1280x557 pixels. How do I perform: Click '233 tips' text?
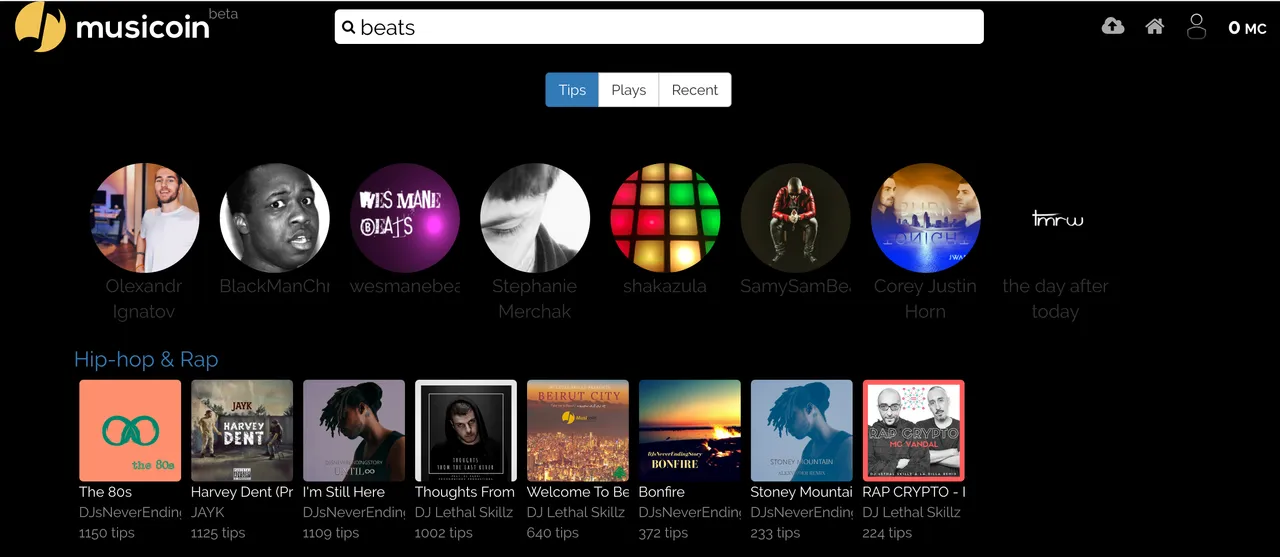776,533
